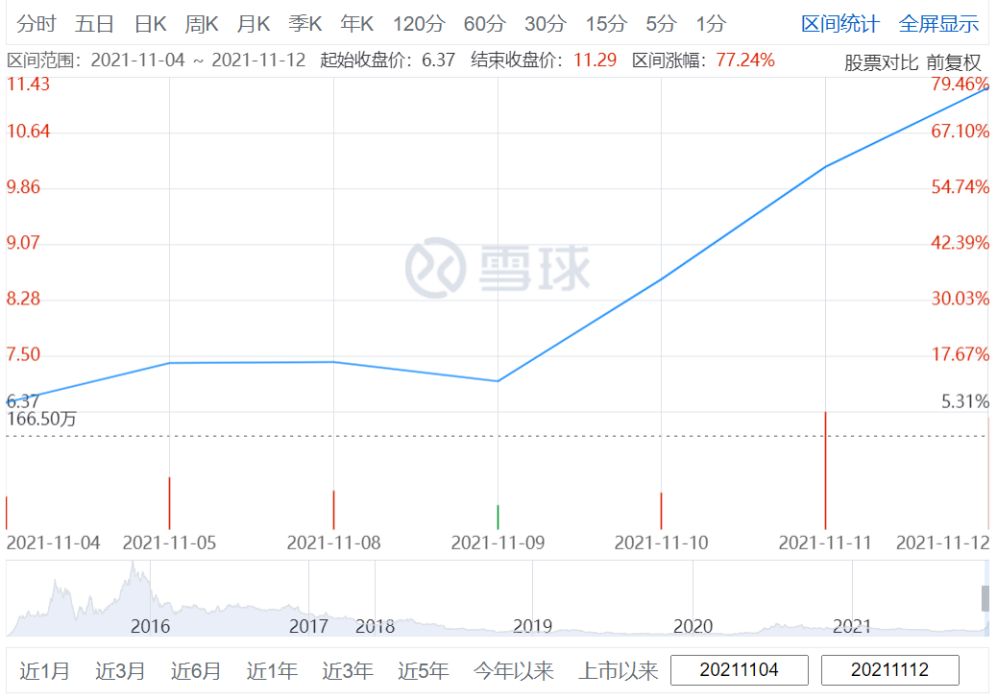Select the 五日 chart tab
This screenshot has width=997, height=700.
tap(94, 24)
